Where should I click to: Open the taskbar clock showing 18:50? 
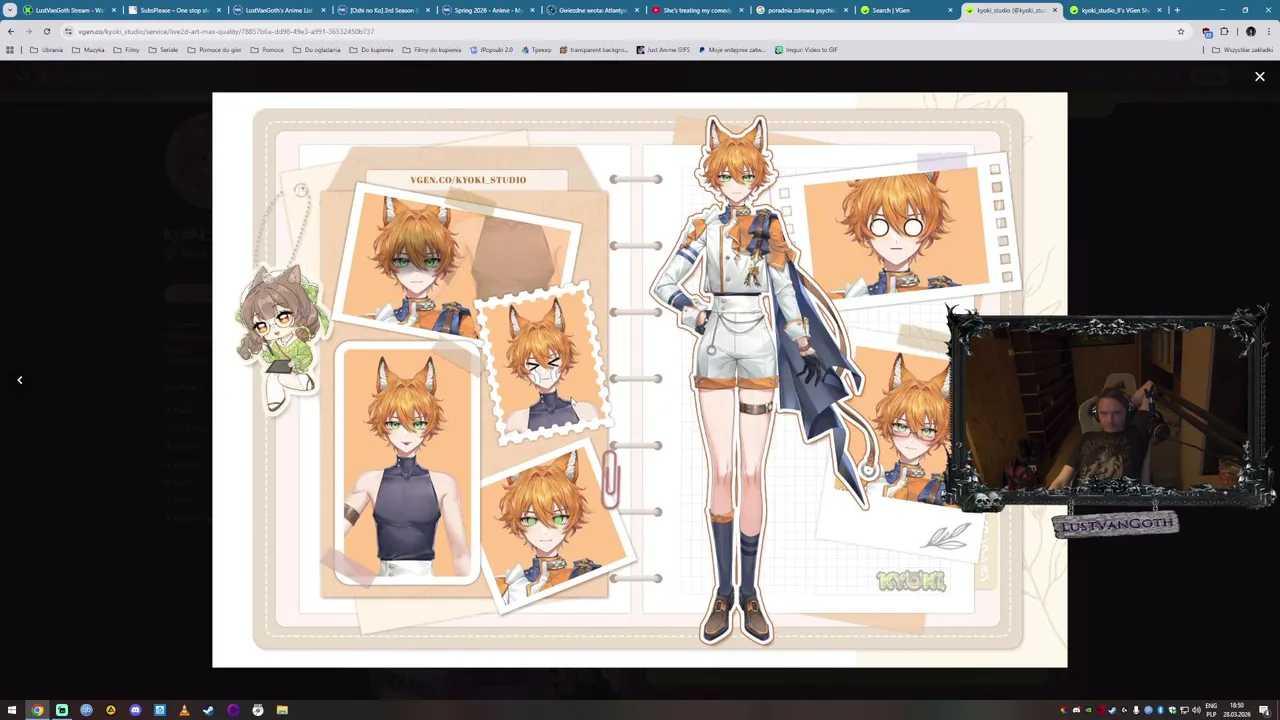pos(1237,710)
